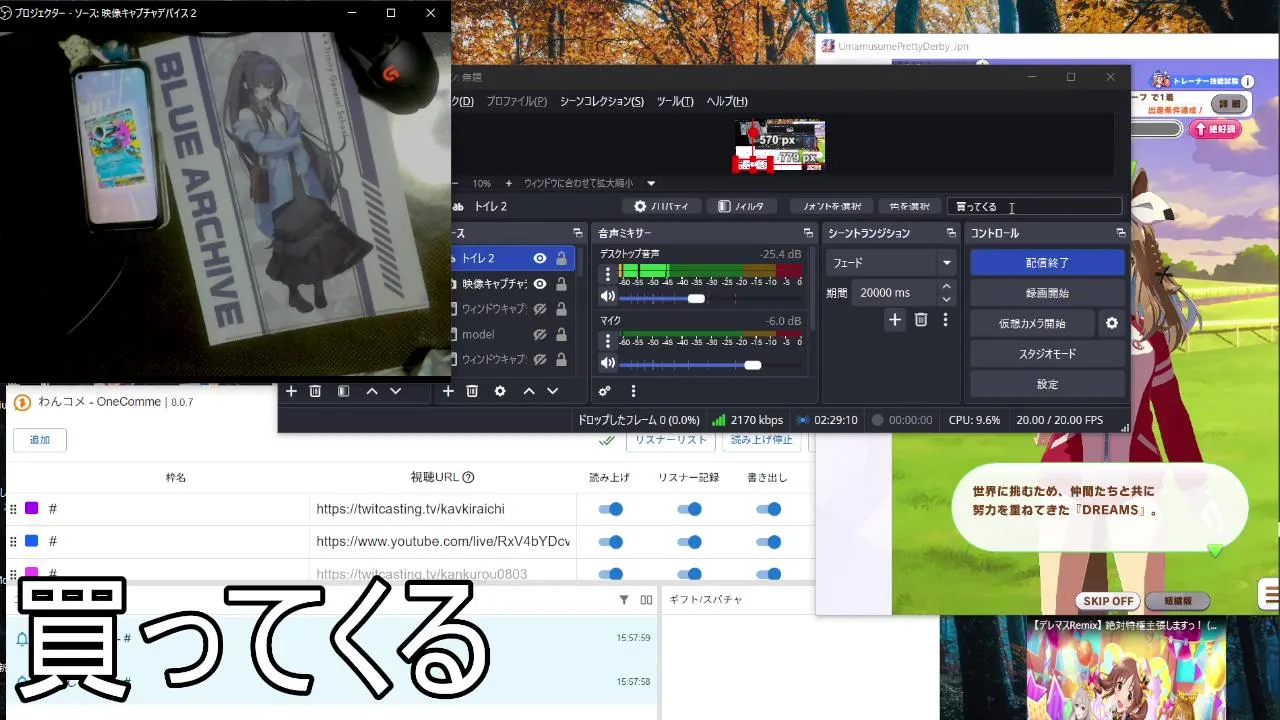Screen dimensions: 1280x720
Task: Open the ヘルプ(H) menu
Action: pyautogui.click(x=727, y=101)
